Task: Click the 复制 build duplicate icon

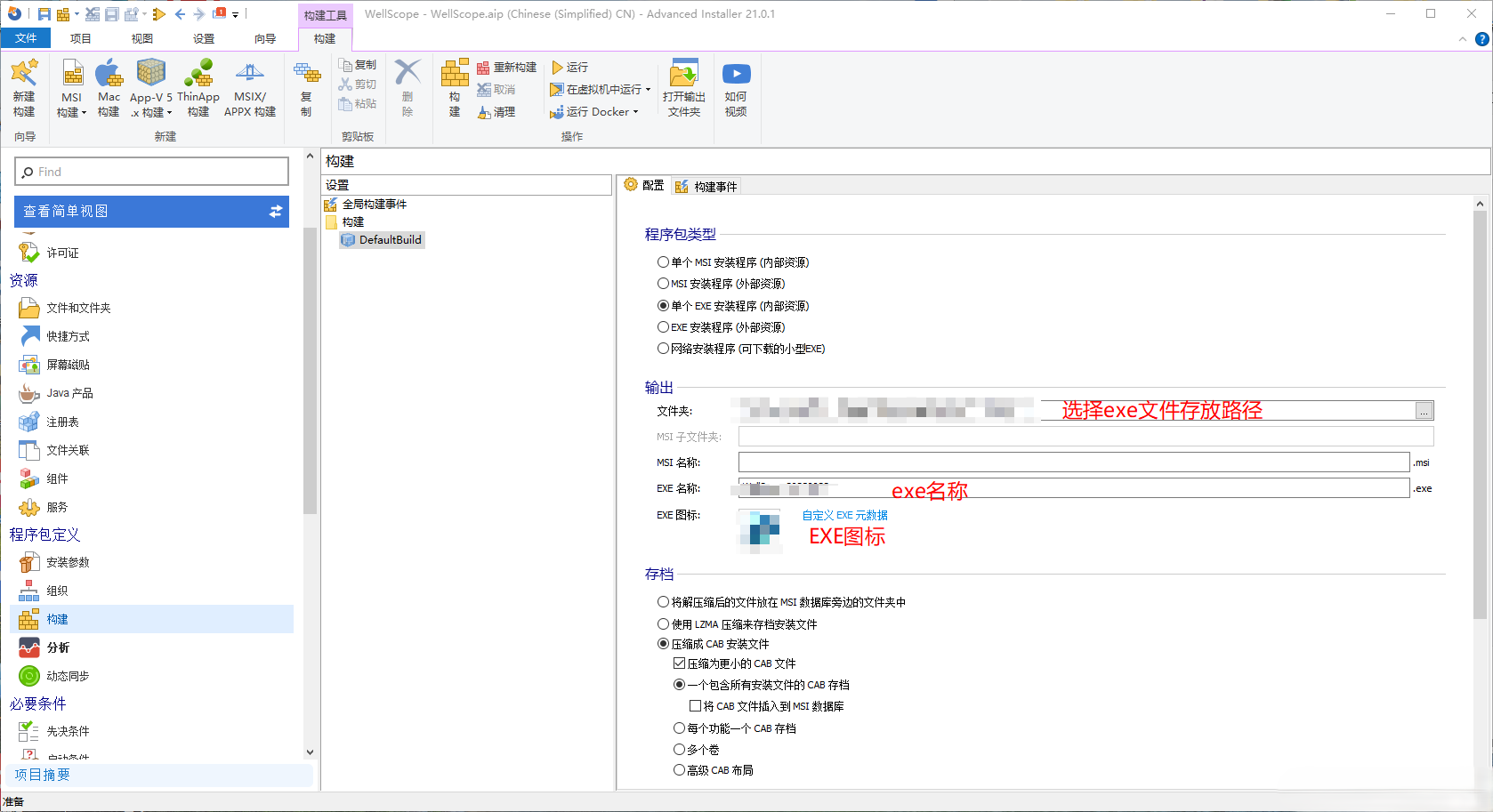Action: coord(306,73)
